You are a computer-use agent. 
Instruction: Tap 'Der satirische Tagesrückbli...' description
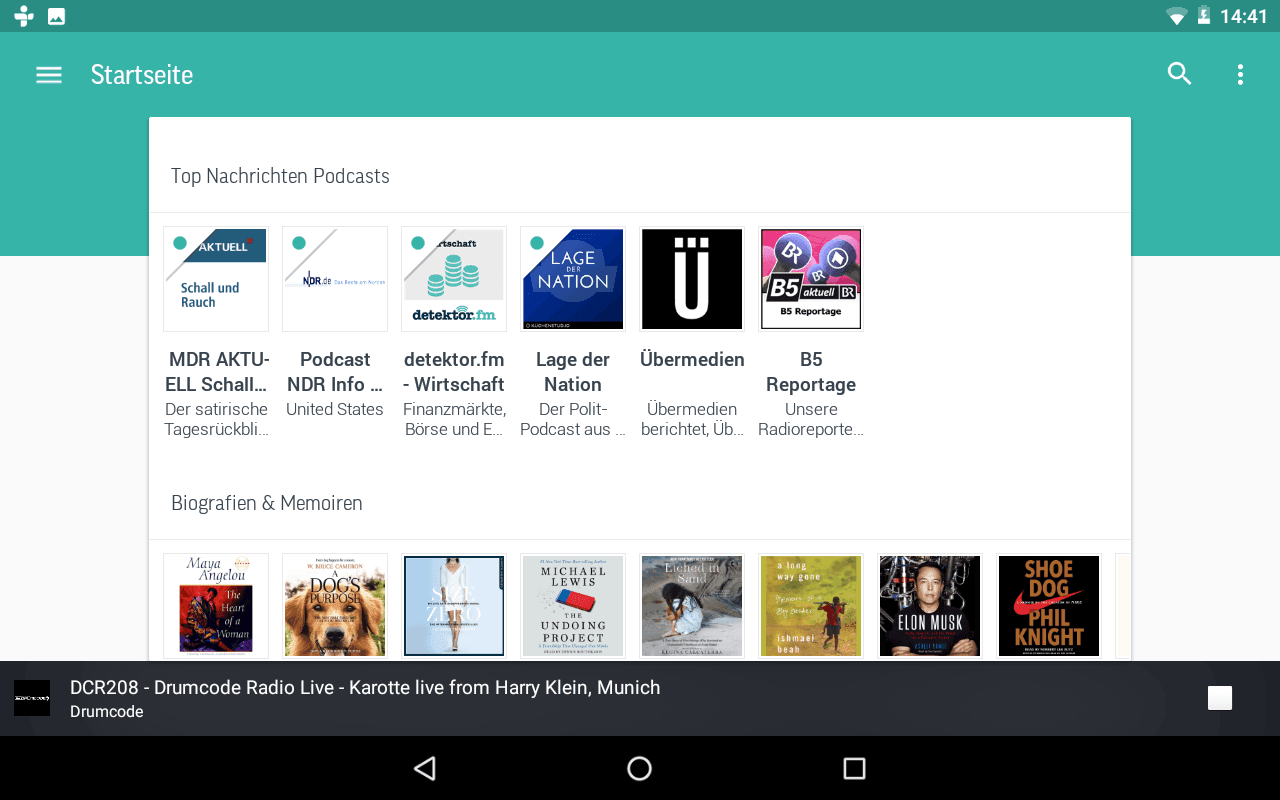click(x=216, y=419)
